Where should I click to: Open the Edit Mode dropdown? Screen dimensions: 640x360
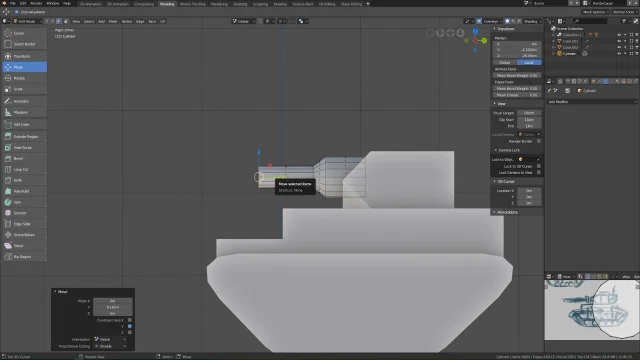click(x=27, y=21)
